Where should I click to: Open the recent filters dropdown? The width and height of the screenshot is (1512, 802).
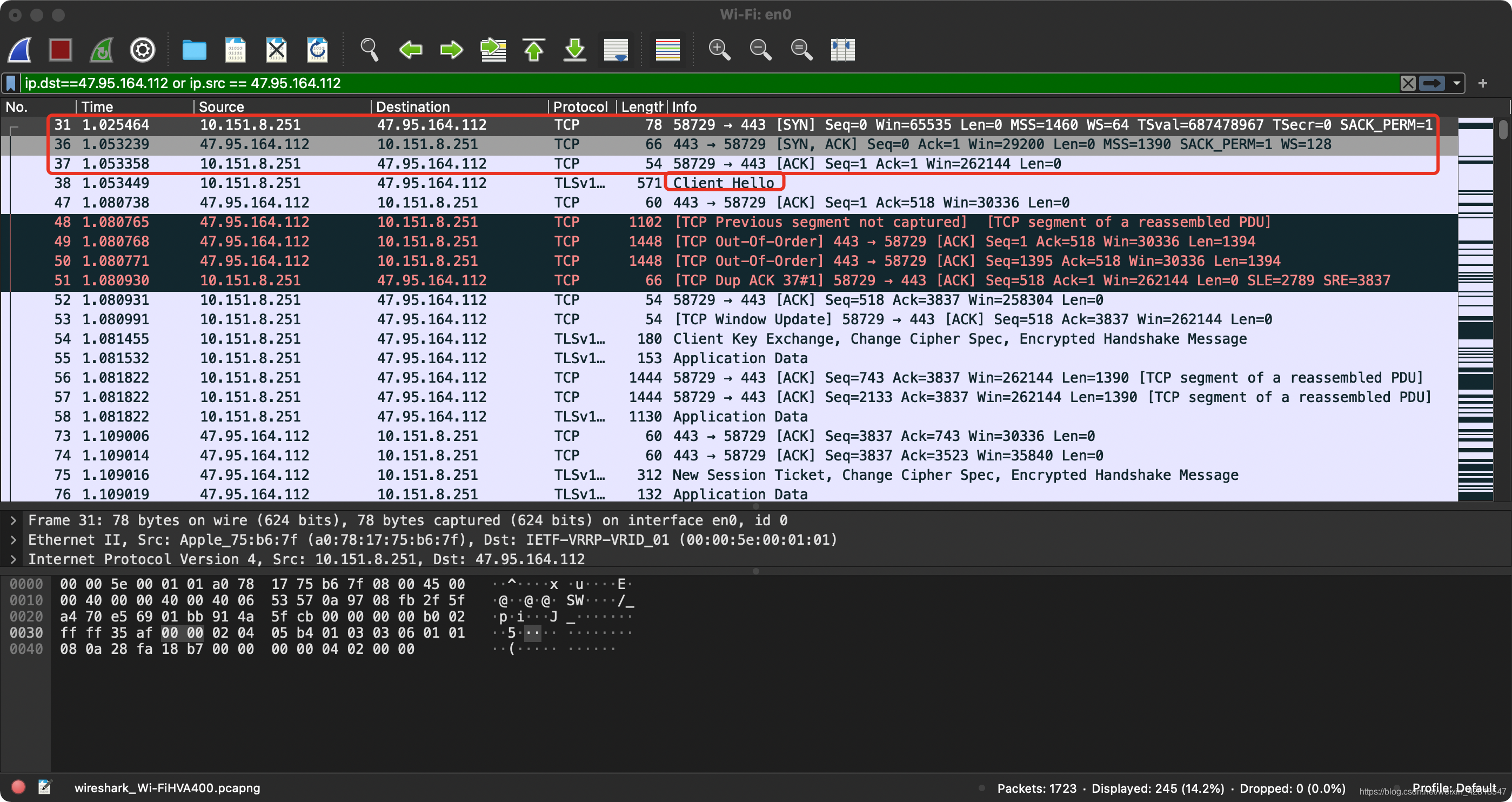1456,83
